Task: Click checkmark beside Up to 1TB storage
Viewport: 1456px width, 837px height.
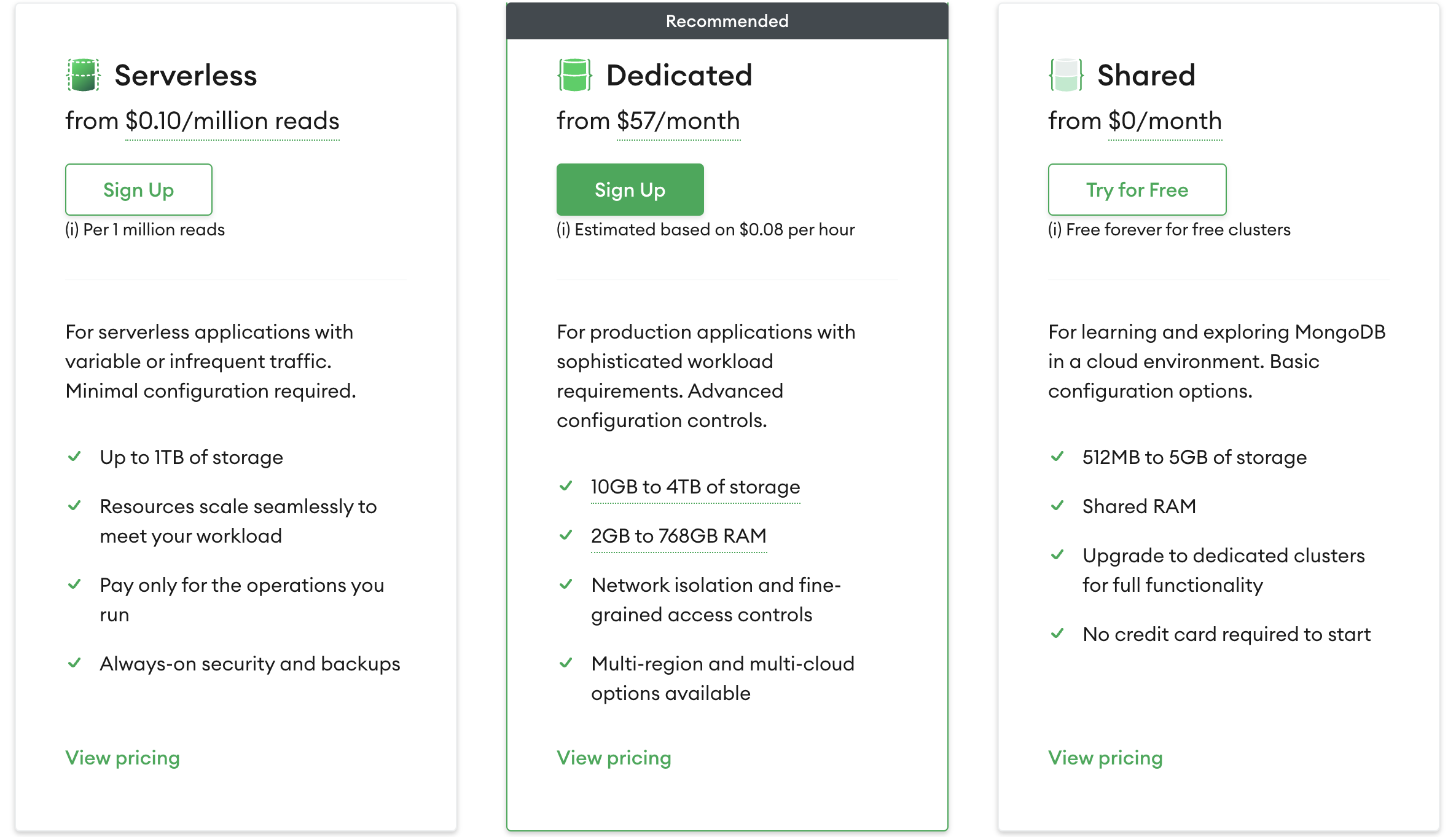Action: tap(74, 457)
